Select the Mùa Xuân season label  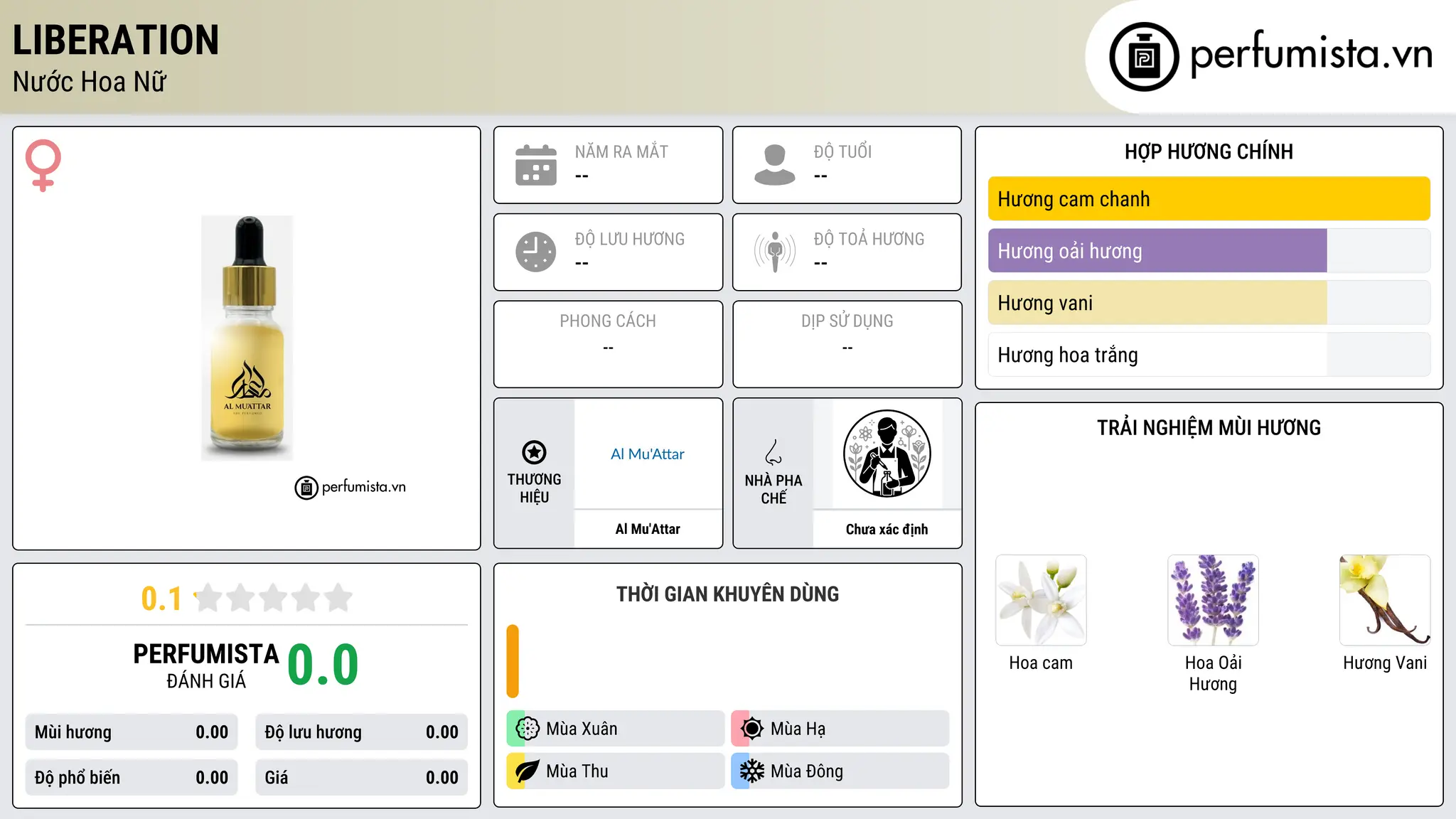click(x=582, y=729)
